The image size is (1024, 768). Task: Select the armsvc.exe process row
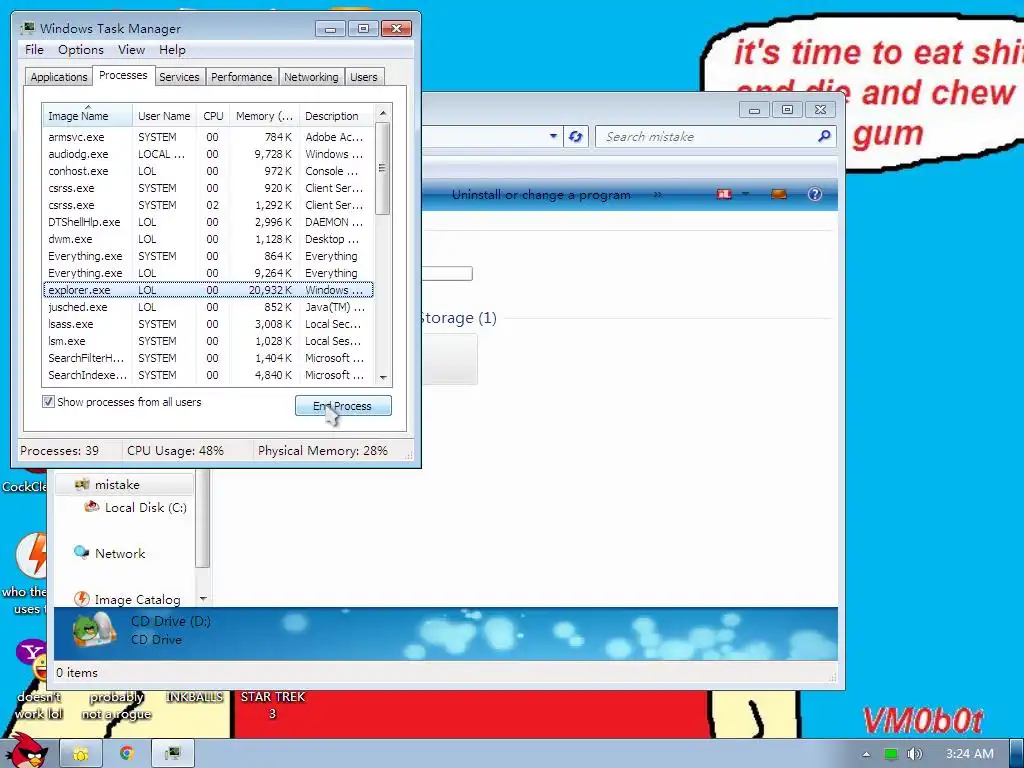tap(208, 137)
